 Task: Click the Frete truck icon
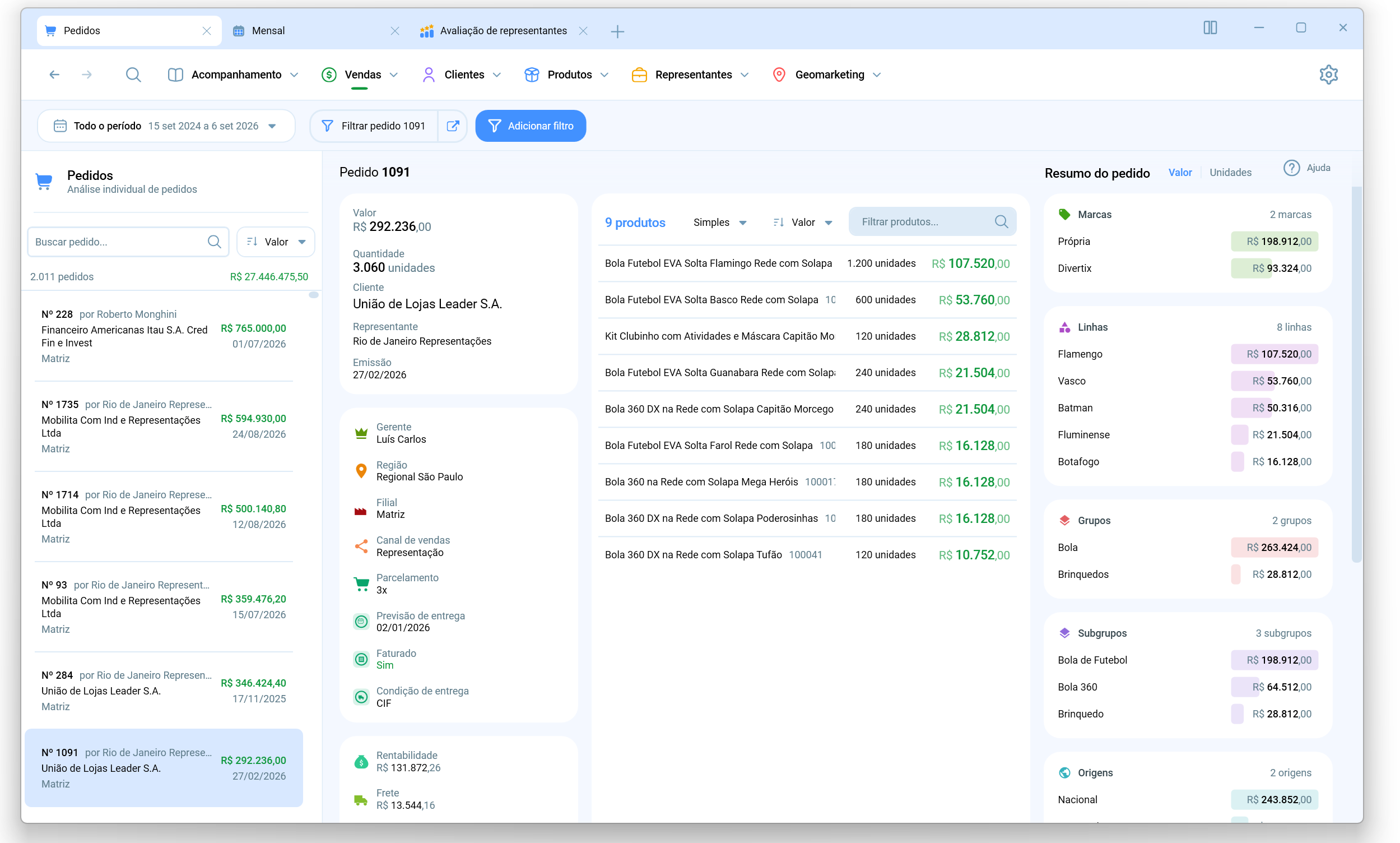coord(361,800)
